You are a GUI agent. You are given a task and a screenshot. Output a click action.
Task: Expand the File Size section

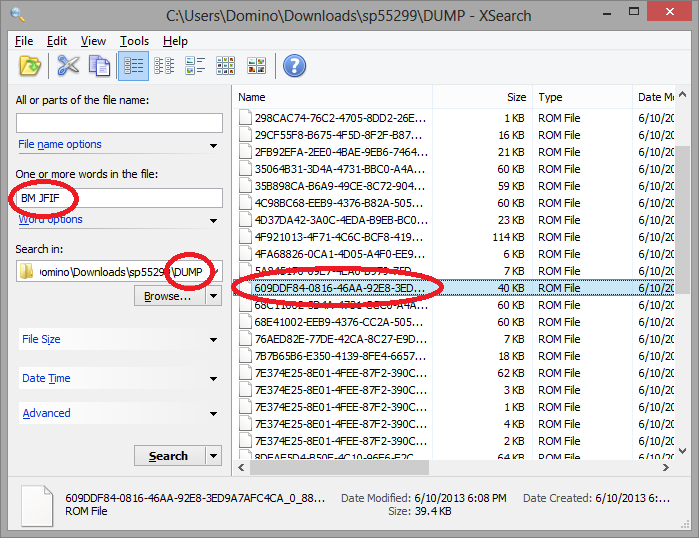tap(214, 340)
